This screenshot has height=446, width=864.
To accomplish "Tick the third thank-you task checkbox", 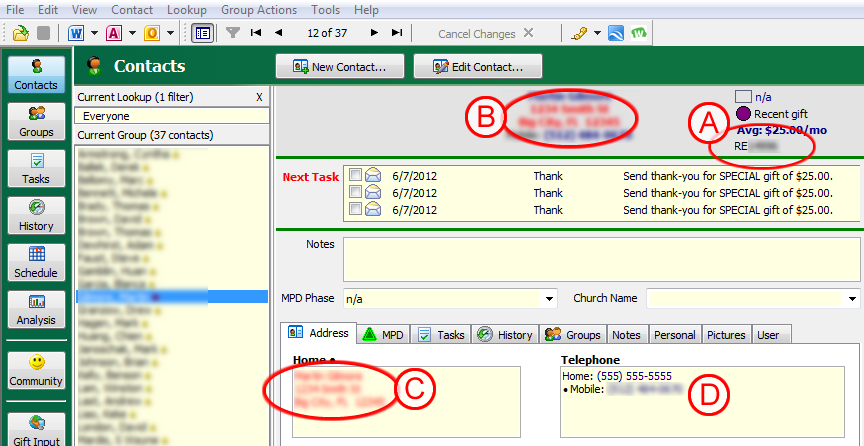I will click(355, 209).
